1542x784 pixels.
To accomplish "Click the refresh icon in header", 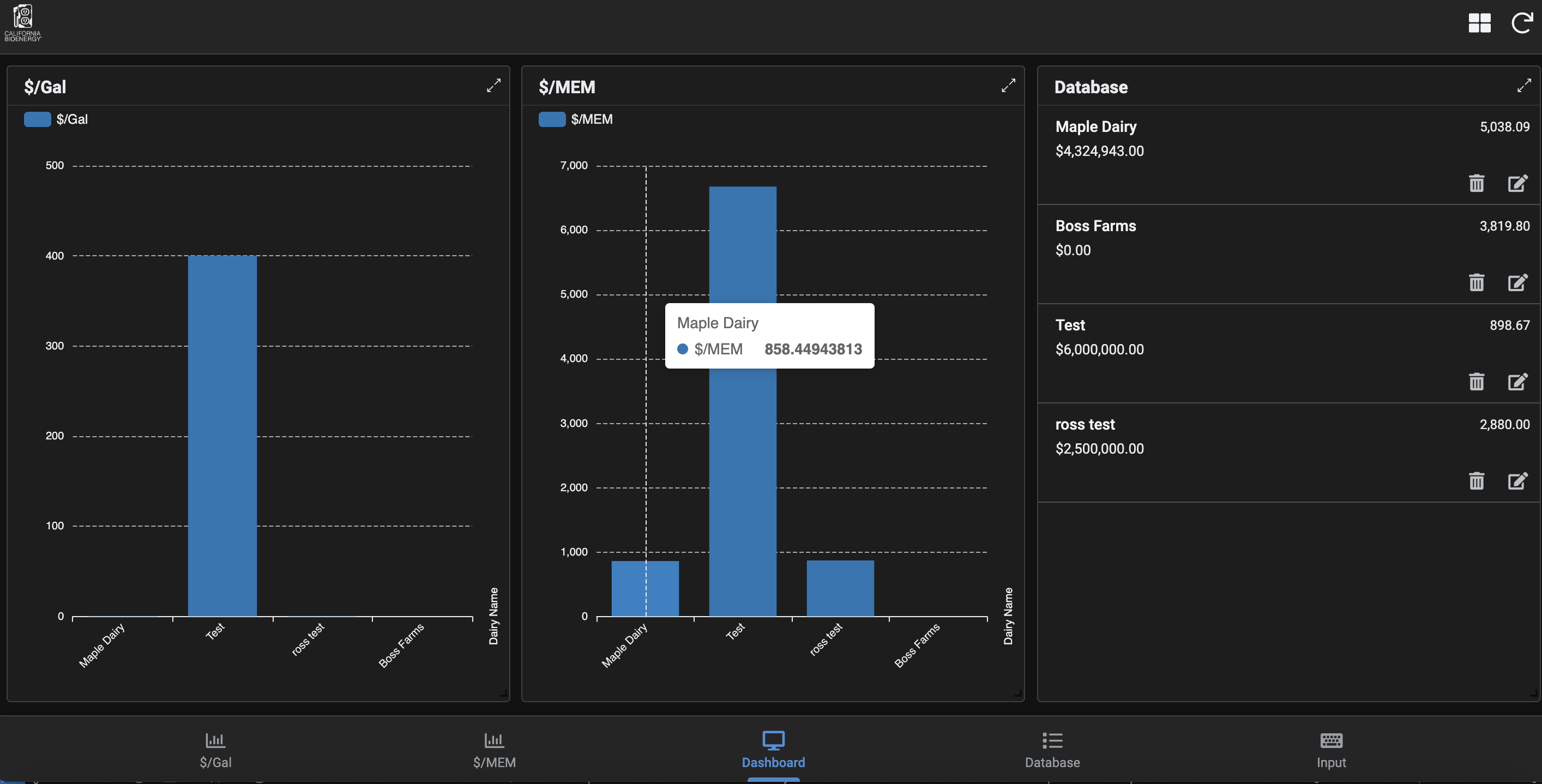I will coord(1521,23).
